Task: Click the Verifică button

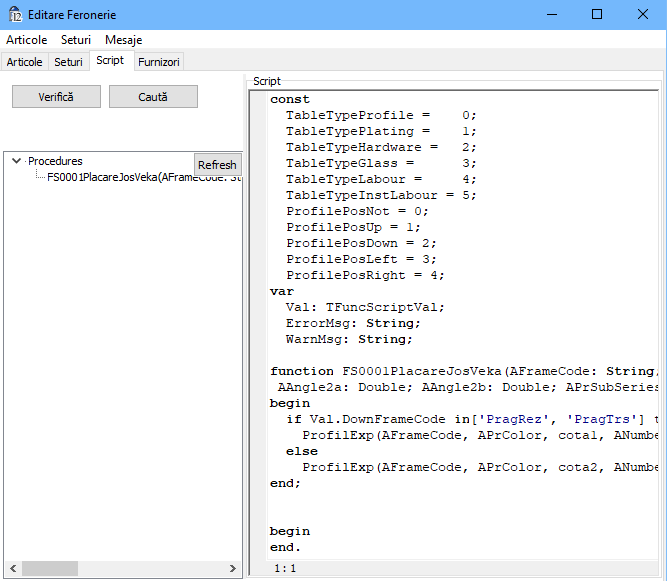Action: click(x=56, y=97)
